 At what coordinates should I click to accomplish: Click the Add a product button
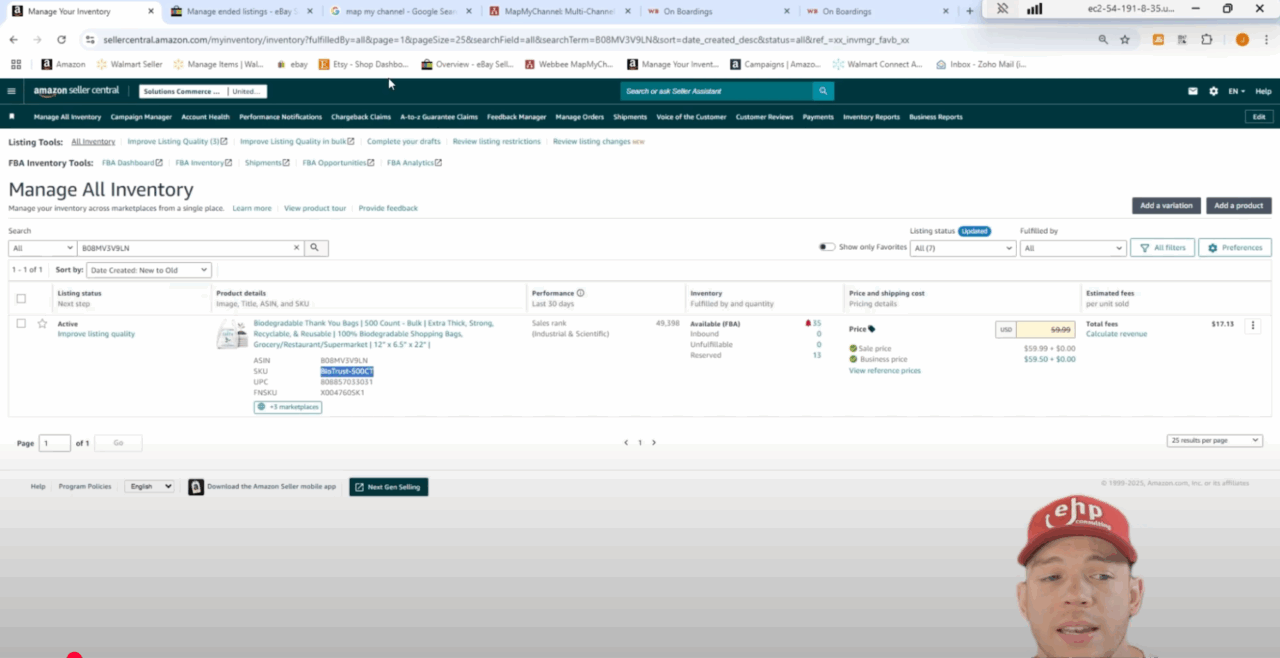tap(1238, 205)
